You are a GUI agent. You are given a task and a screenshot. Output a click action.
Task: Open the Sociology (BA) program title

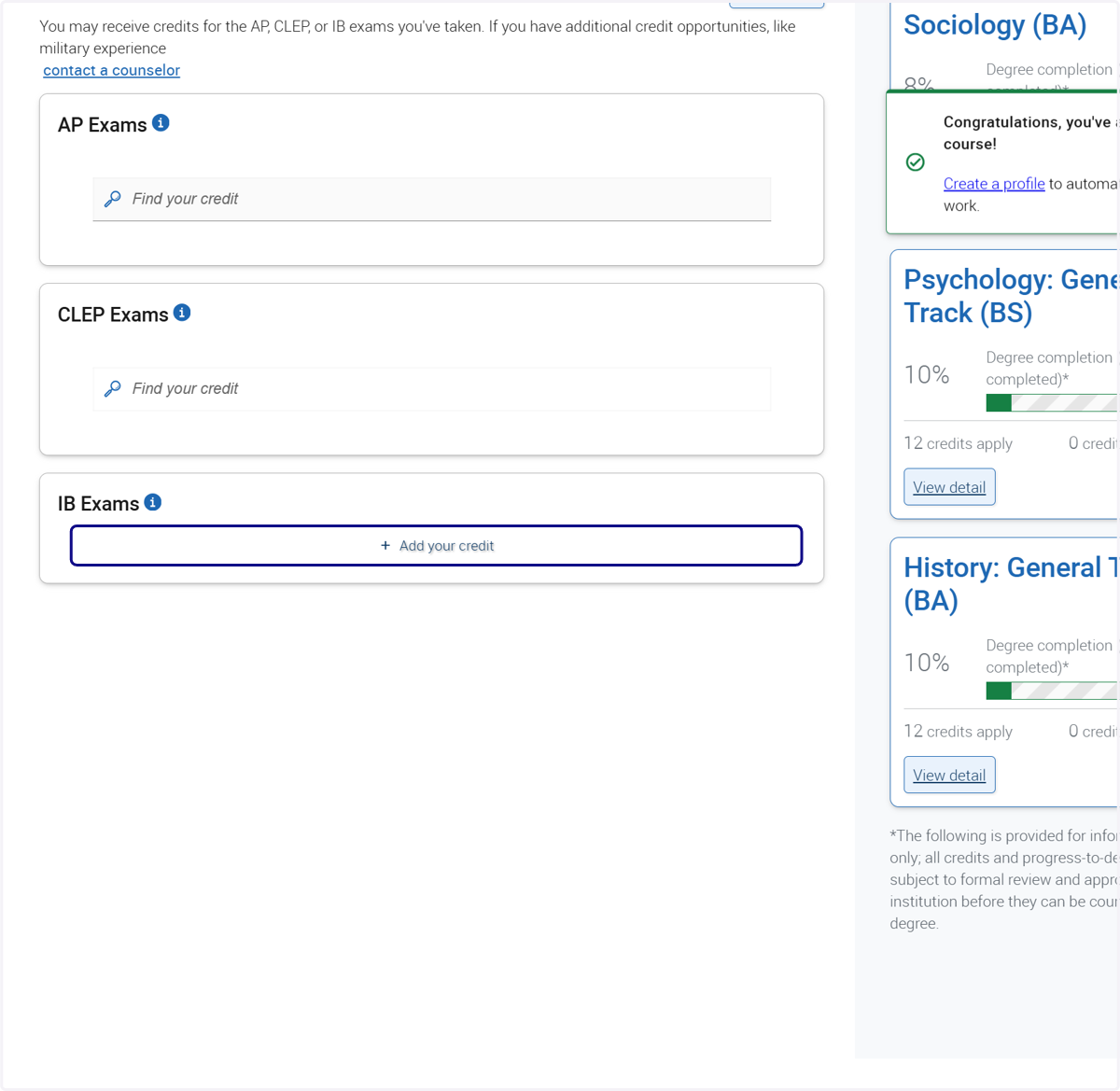995,25
